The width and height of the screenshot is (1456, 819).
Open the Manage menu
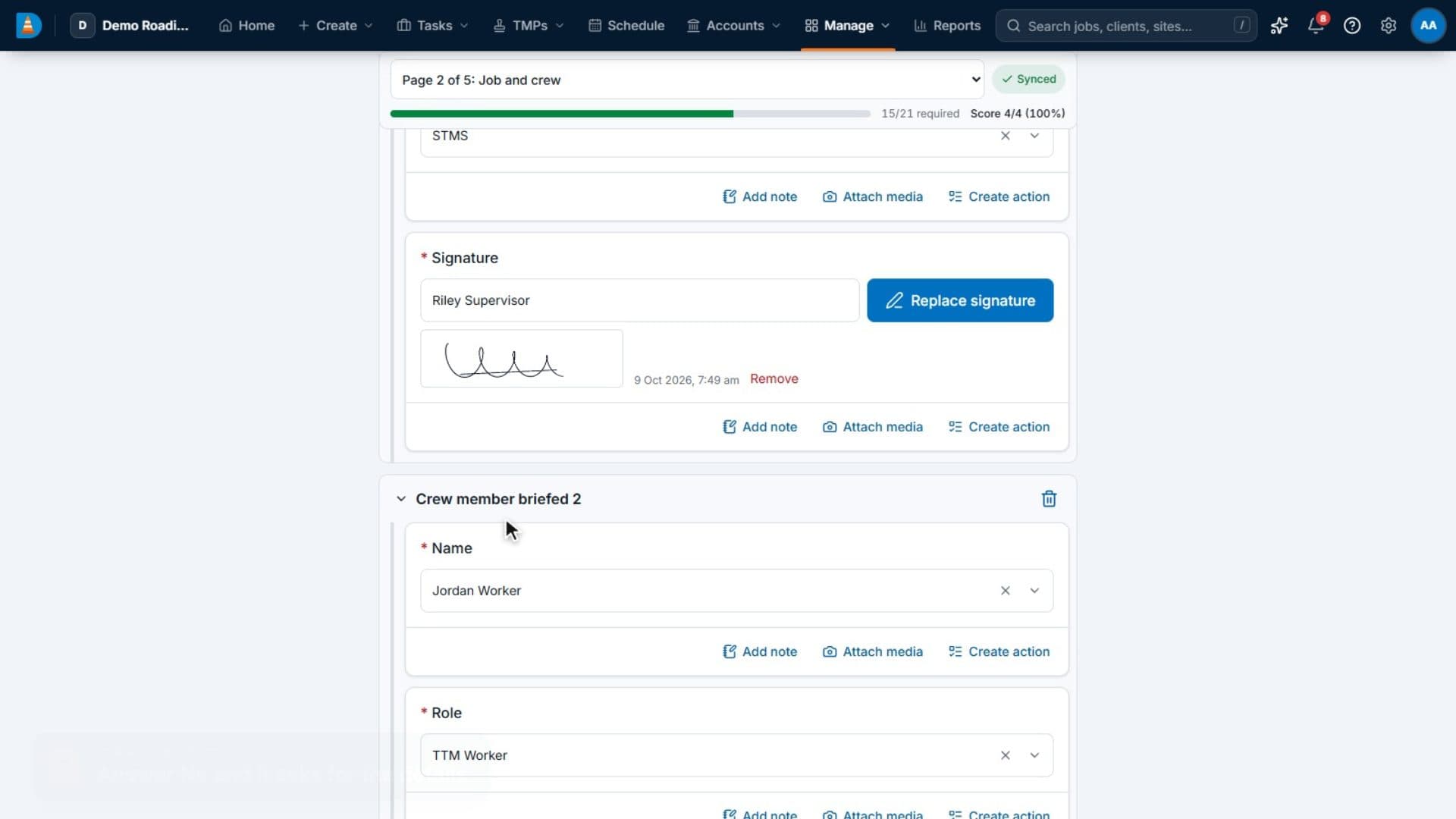(847, 26)
